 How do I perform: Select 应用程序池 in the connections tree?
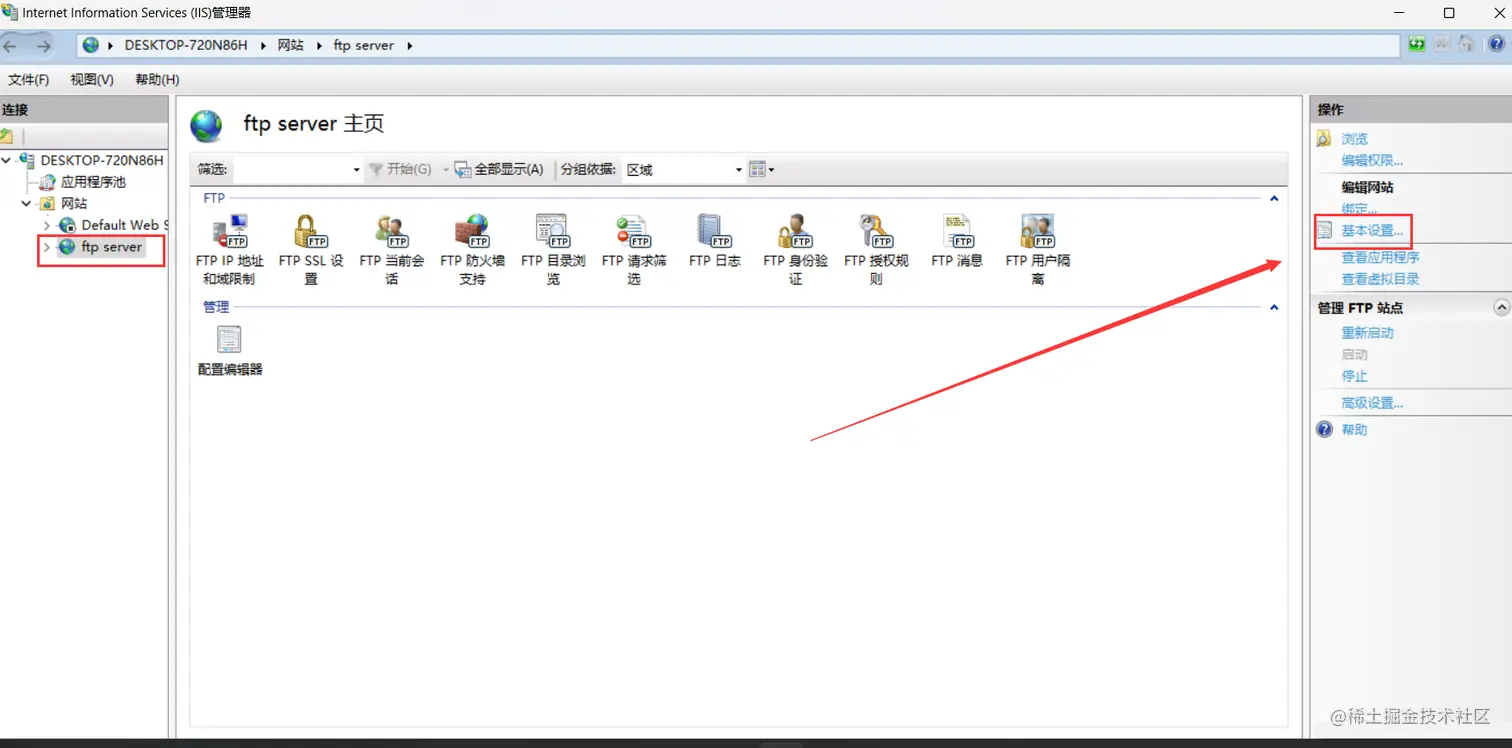[x=93, y=182]
